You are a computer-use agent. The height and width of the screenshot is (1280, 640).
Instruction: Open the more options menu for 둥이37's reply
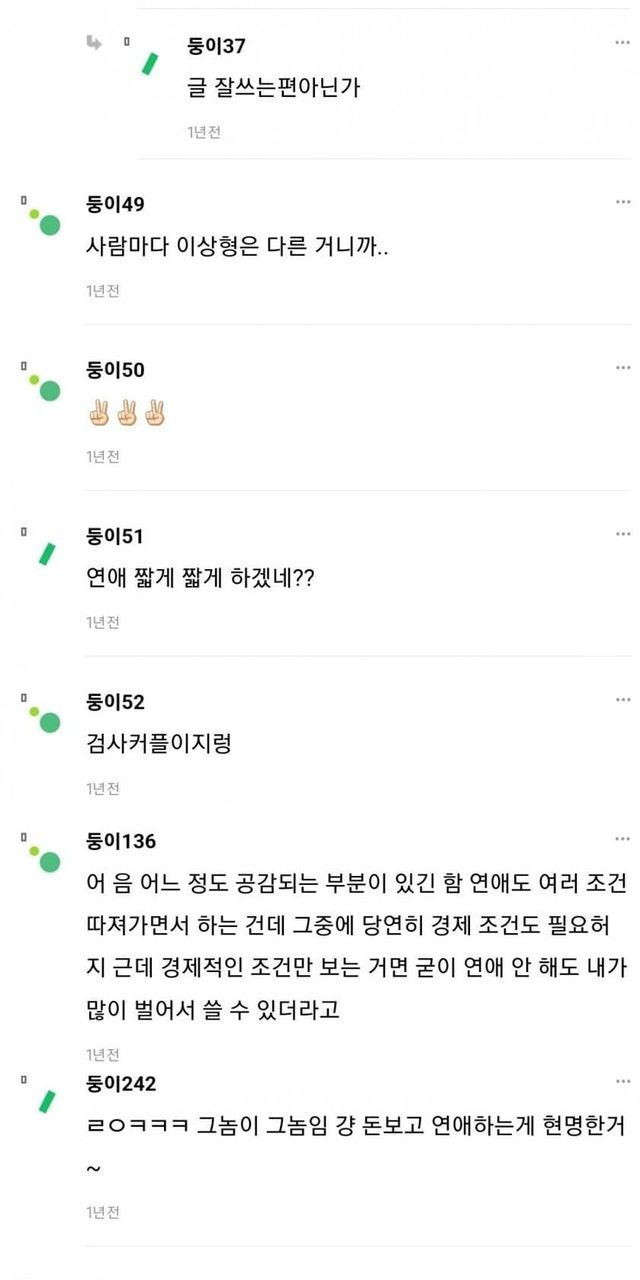[x=622, y=44]
